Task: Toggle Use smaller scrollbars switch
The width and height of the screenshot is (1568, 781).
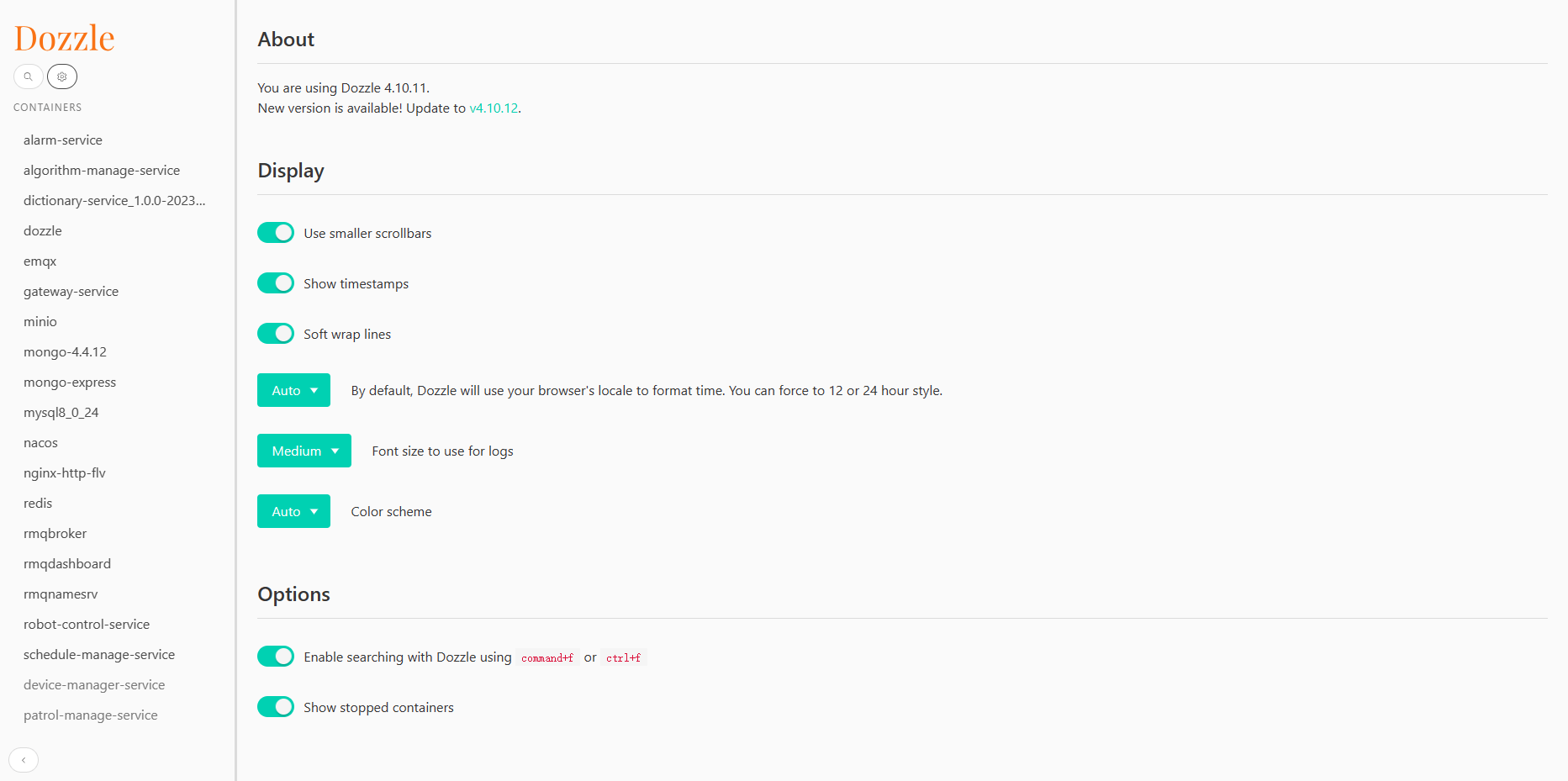Action: [x=276, y=233]
